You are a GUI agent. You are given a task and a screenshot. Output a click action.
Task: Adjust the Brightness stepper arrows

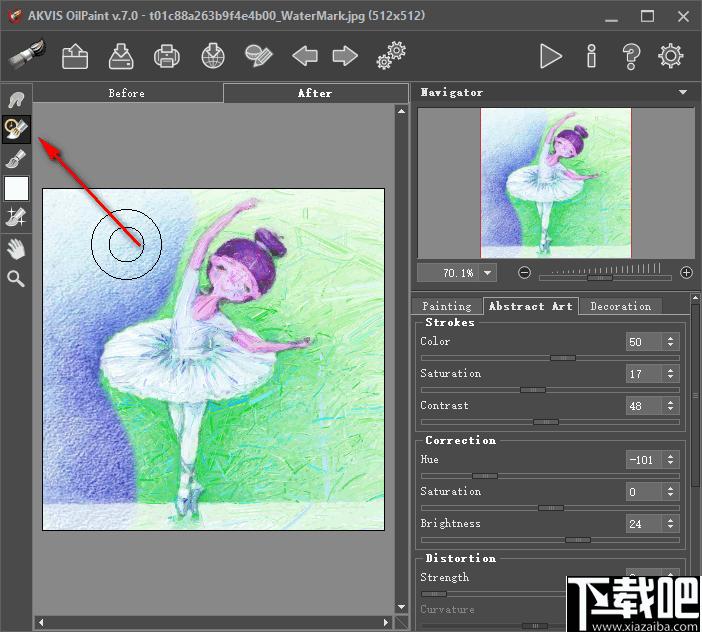(x=670, y=524)
